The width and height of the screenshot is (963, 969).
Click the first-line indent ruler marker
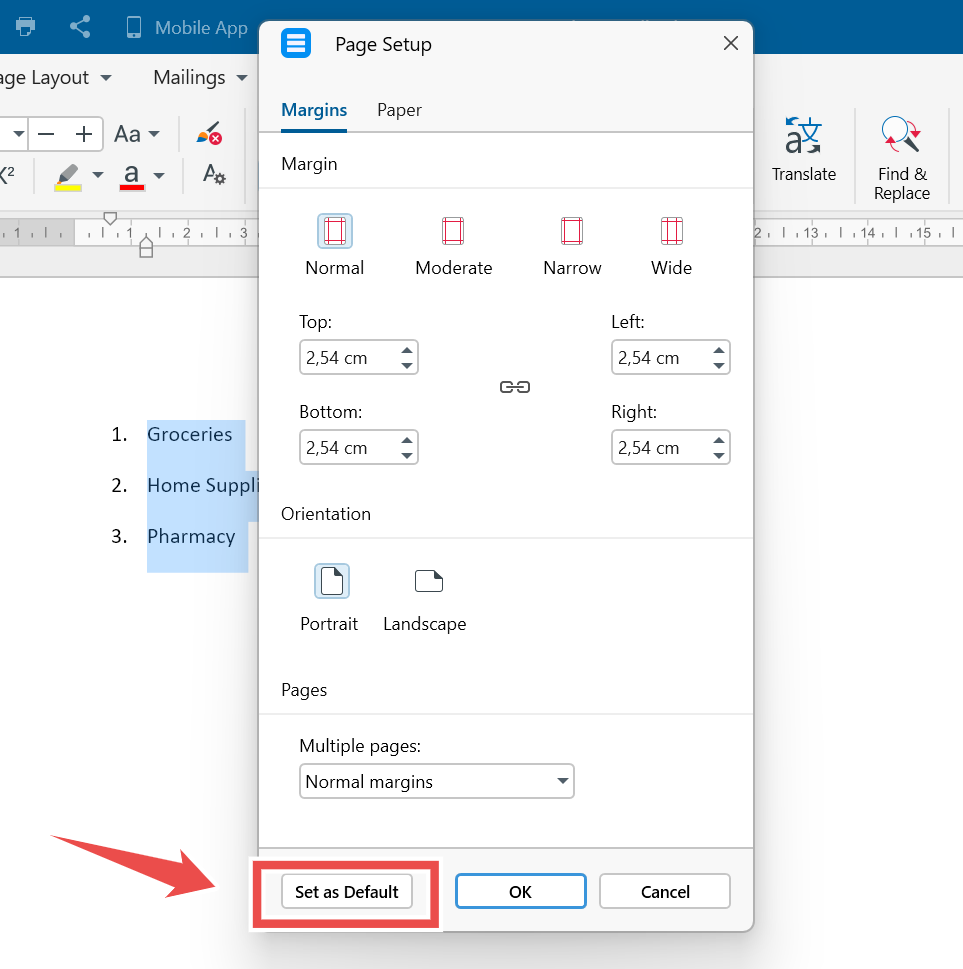(110, 218)
